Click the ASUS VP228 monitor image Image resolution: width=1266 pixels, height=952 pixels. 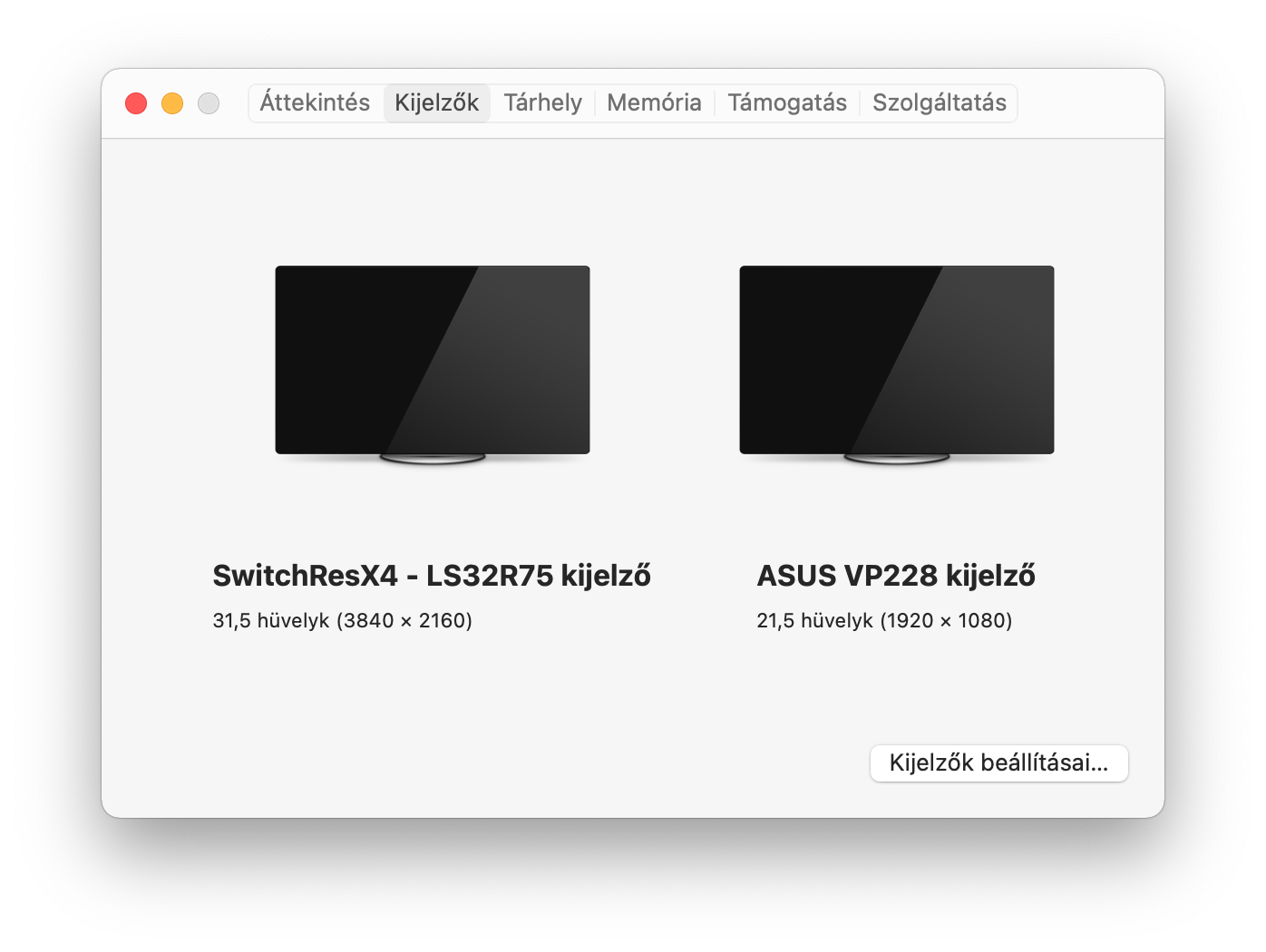[x=897, y=364]
